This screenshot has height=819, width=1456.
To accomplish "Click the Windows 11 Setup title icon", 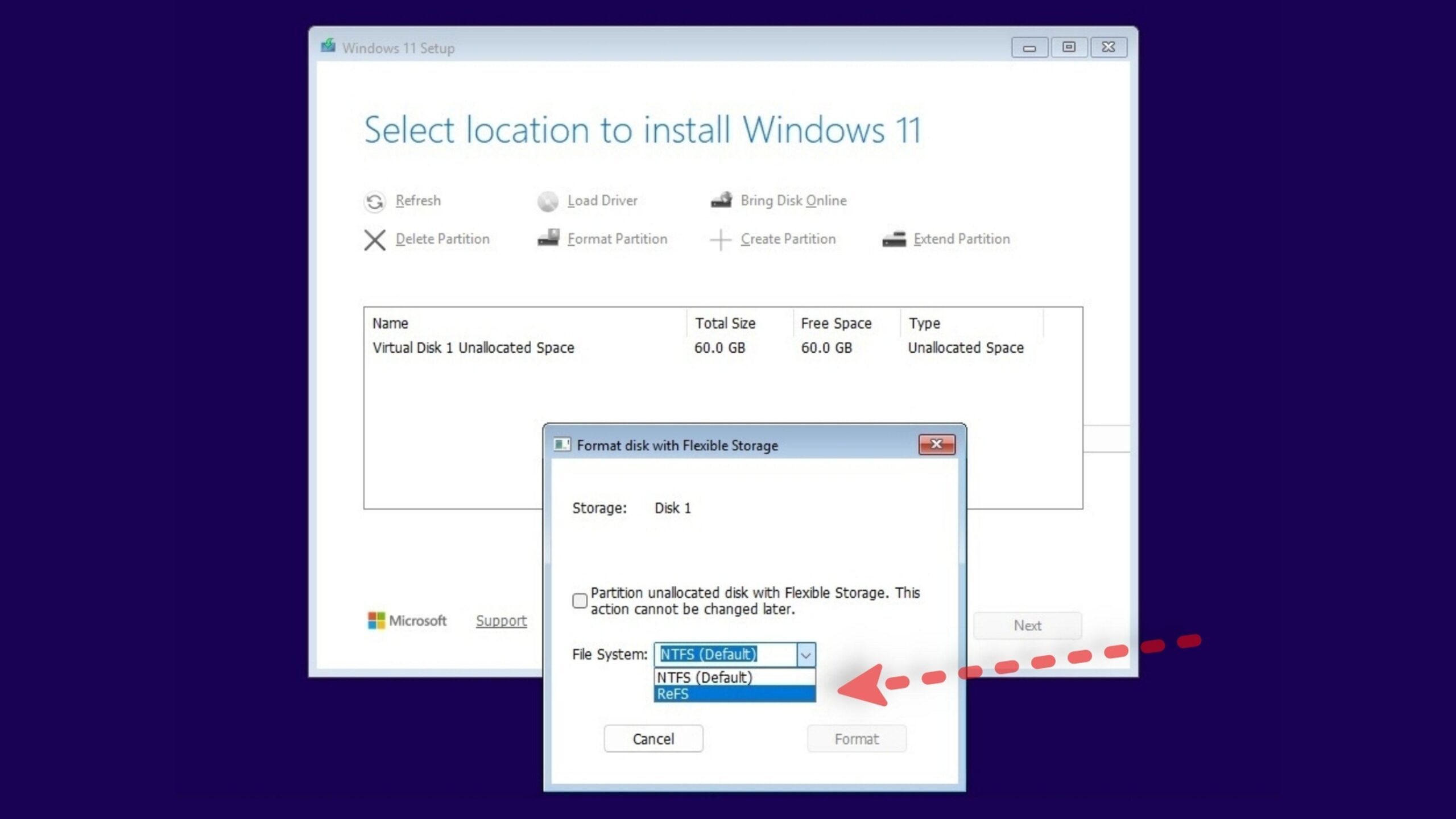I will [x=328, y=45].
